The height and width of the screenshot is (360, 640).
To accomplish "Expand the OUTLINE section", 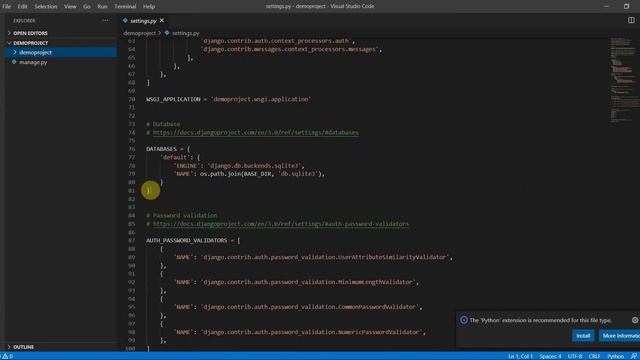I will (x=60, y=347).
